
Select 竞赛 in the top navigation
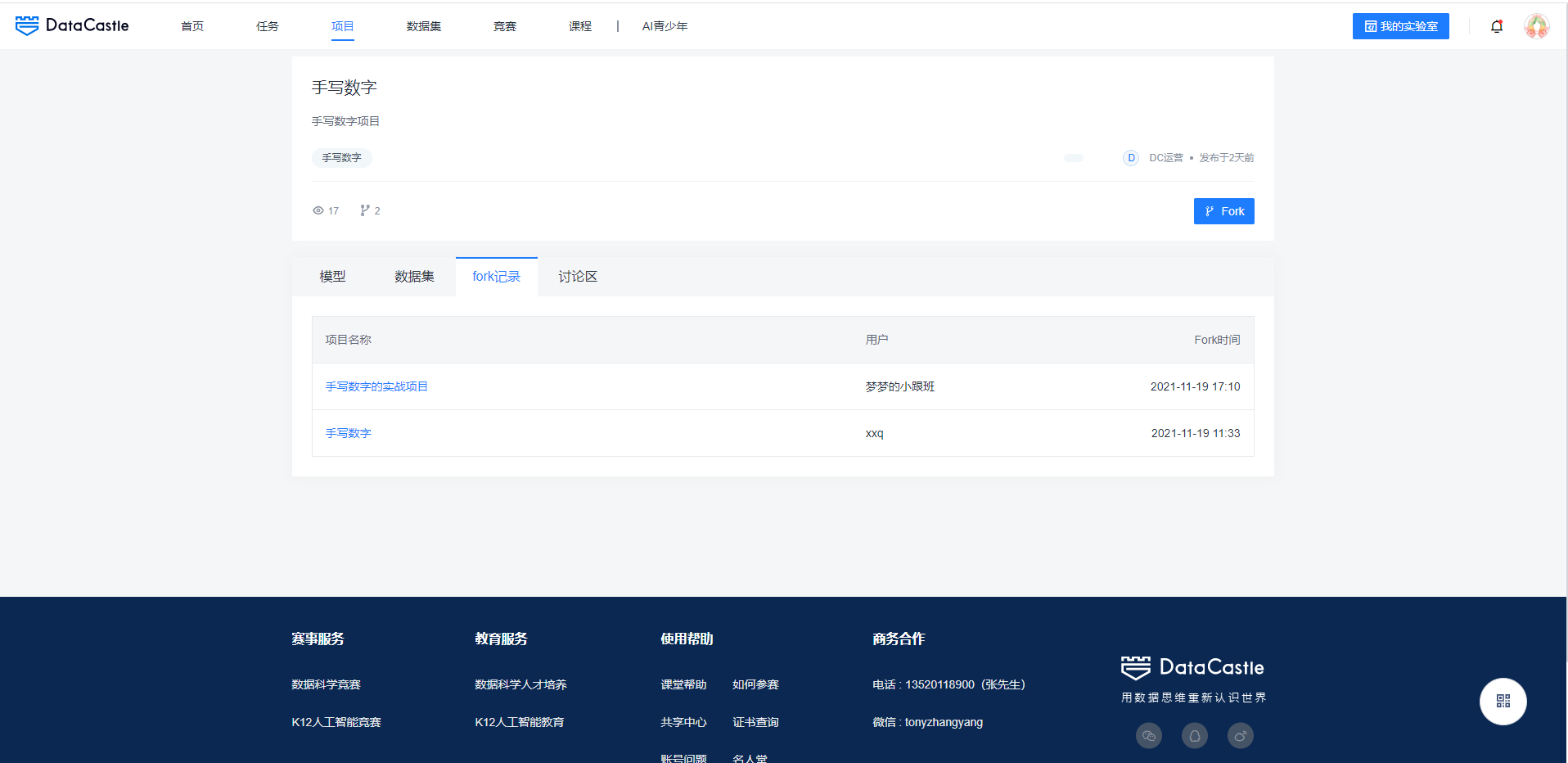pos(505,26)
